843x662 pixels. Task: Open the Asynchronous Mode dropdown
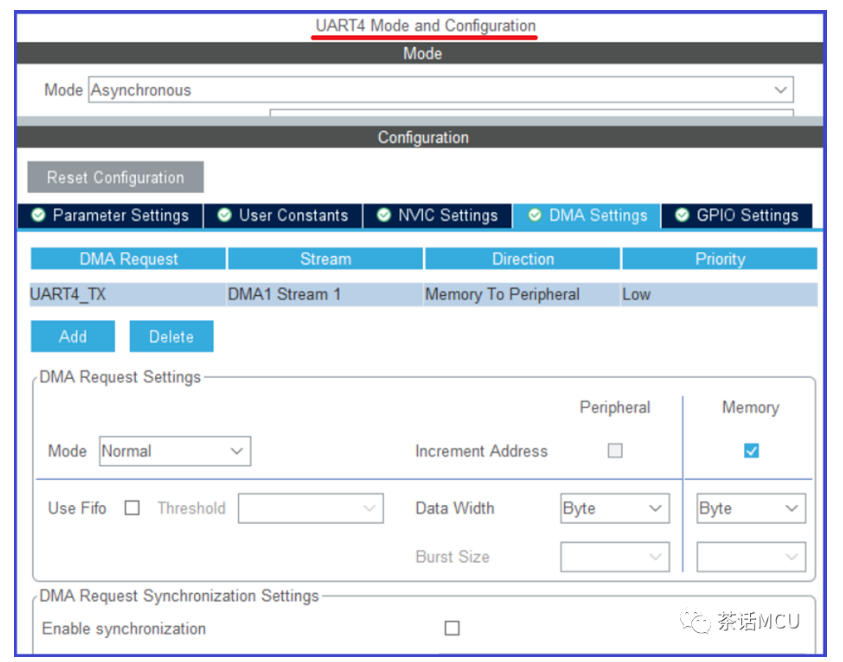[x=441, y=90]
